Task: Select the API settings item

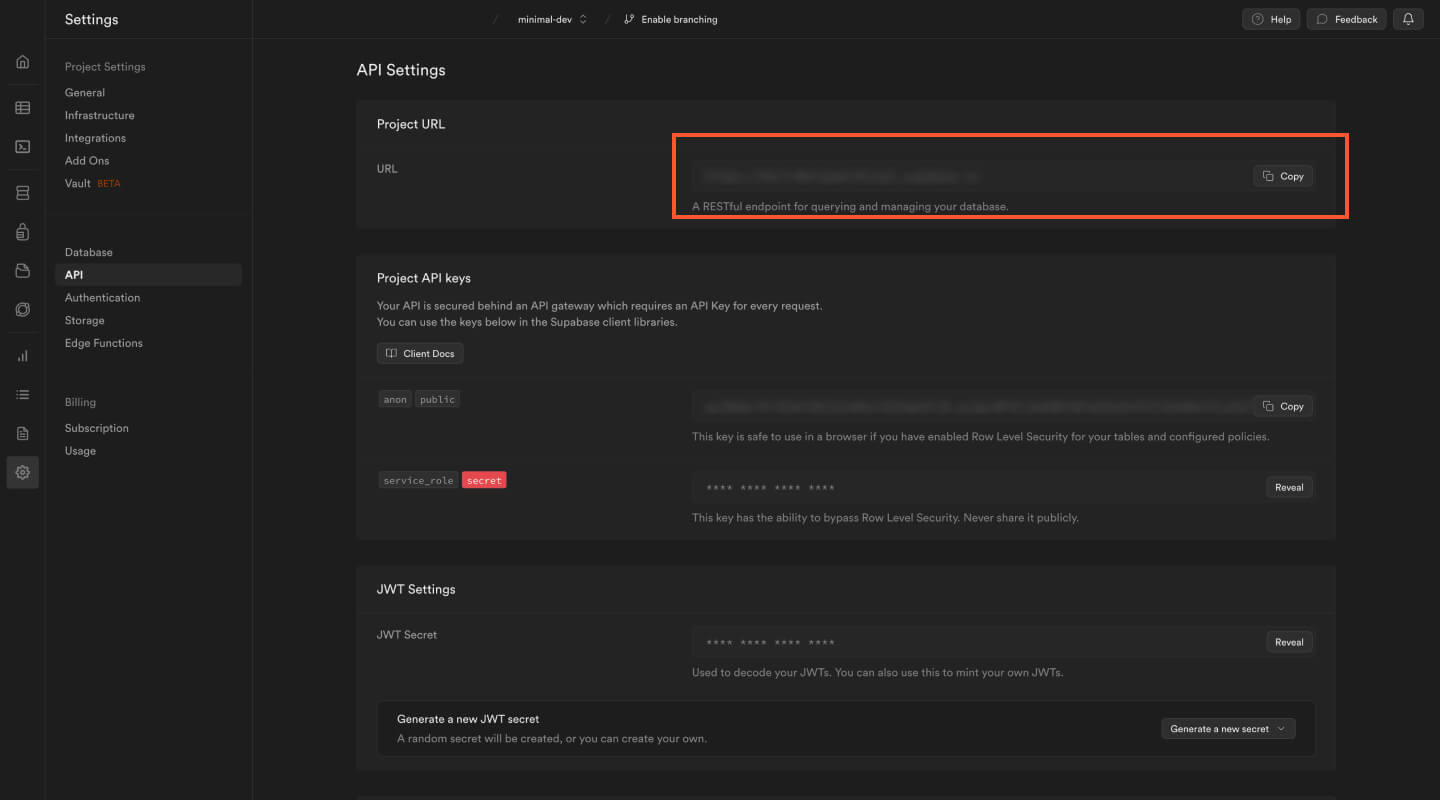Action: click(148, 275)
